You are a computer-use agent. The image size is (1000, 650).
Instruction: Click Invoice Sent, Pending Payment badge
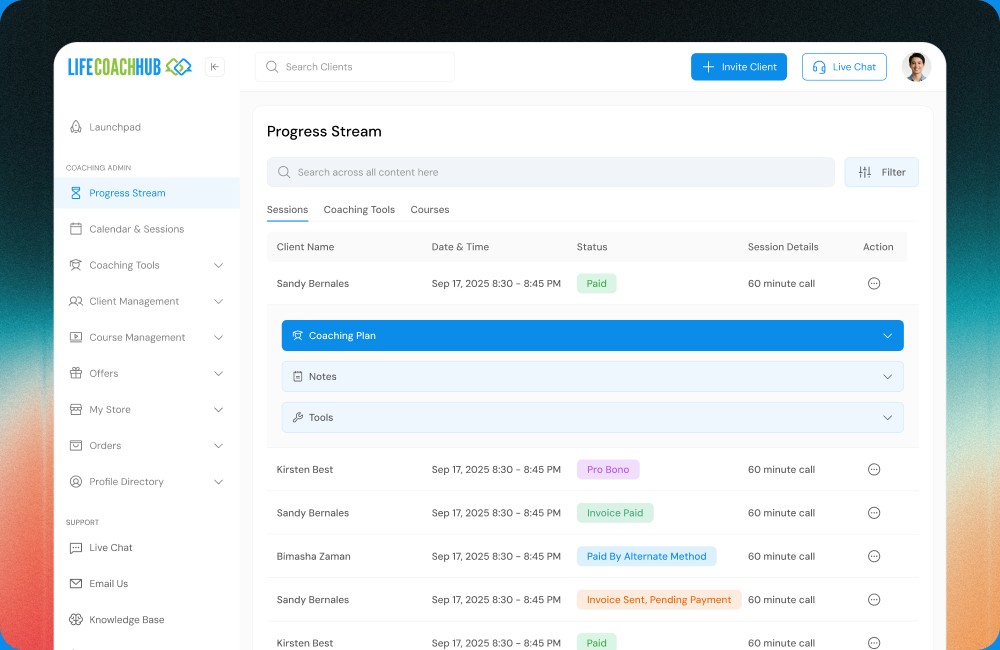click(x=659, y=600)
